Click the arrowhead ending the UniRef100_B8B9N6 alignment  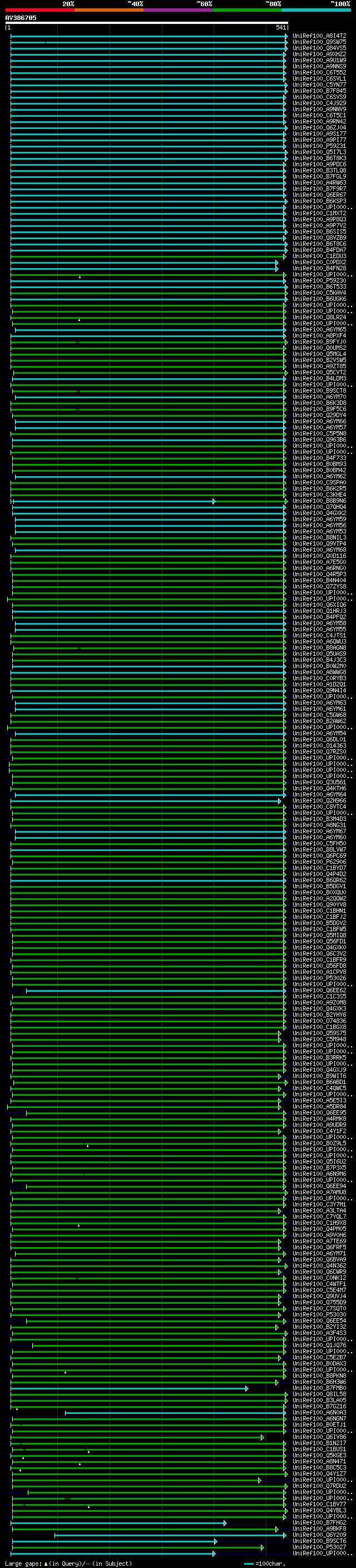214,501
